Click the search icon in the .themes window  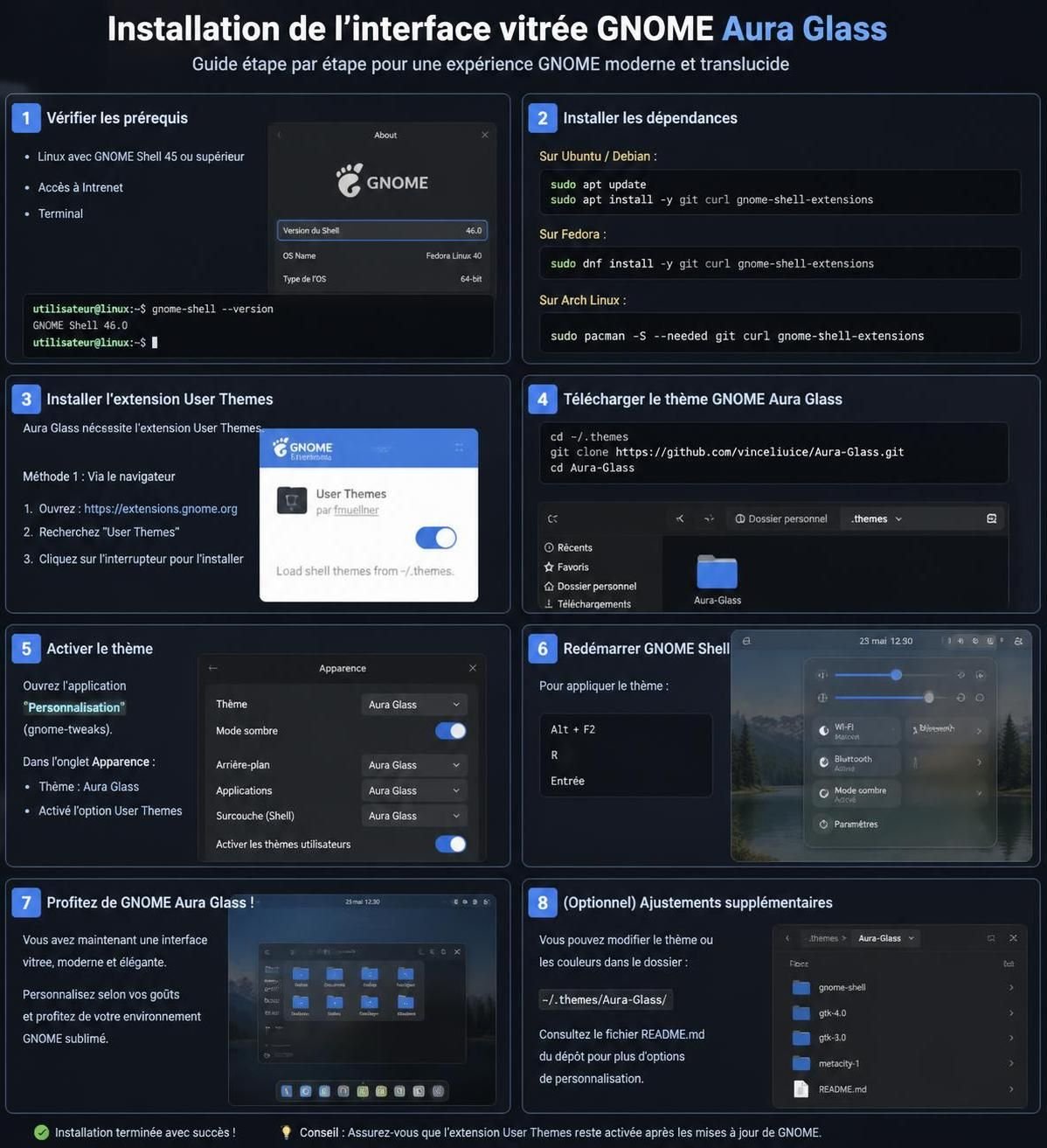coord(991,518)
